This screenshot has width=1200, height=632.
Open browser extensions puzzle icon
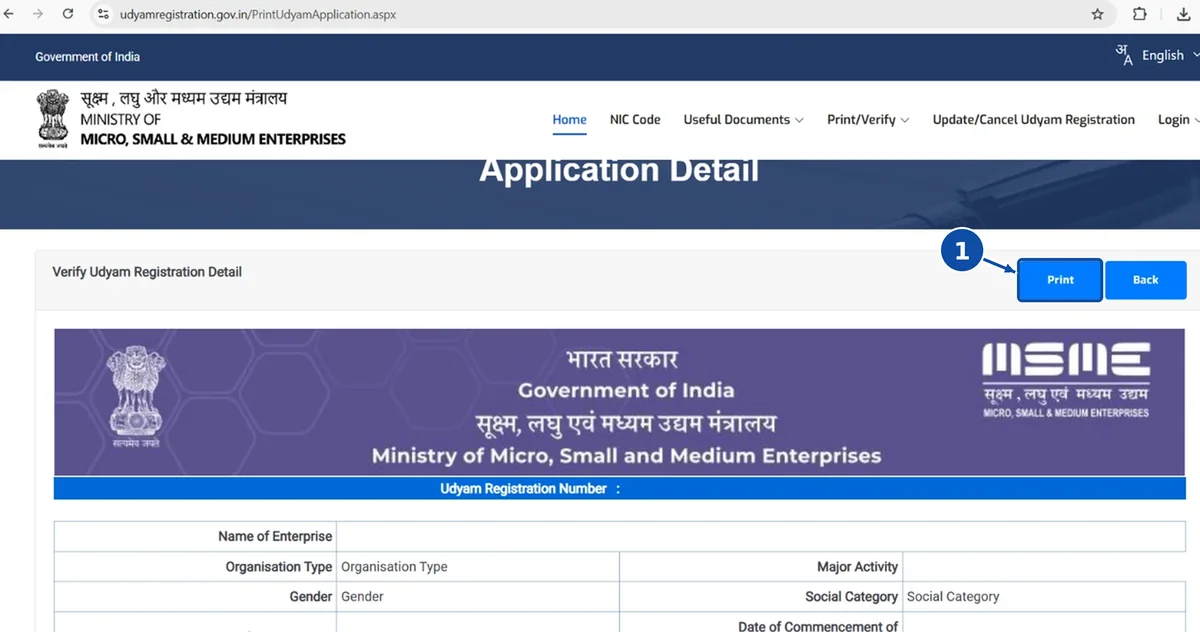1140,14
